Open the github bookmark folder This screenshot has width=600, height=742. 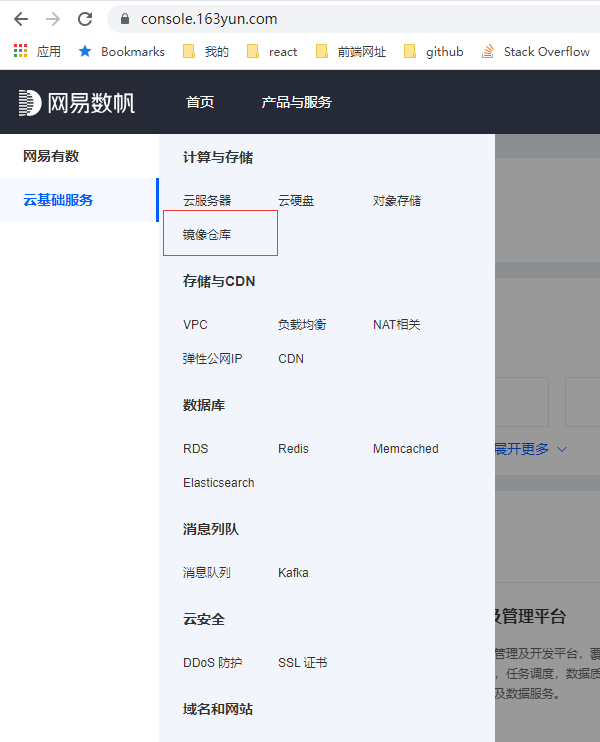click(433, 52)
